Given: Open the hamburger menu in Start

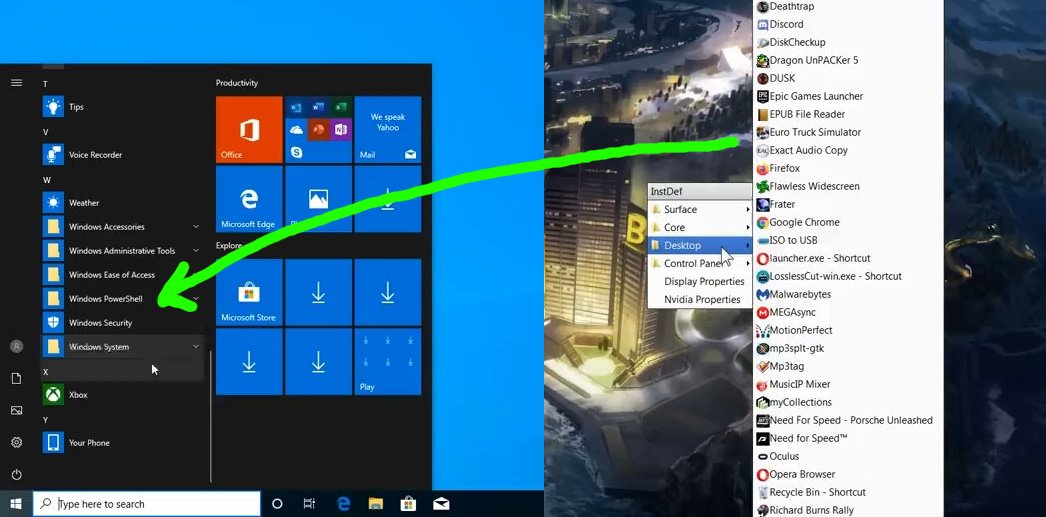Looking at the screenshot, I should [x=17, y=83].
